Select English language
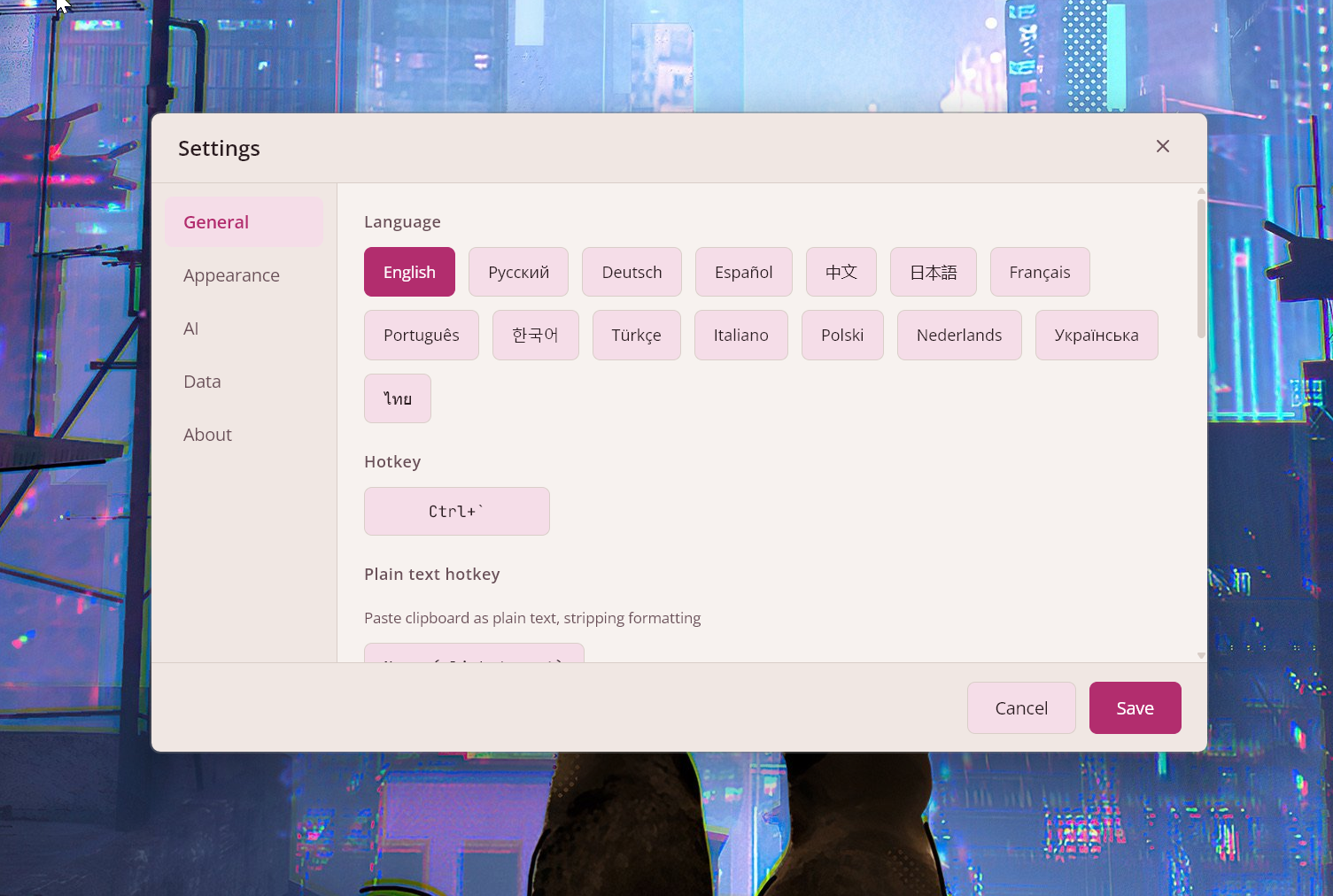This screenshot has width=1333, height=896. coord(409,272)
